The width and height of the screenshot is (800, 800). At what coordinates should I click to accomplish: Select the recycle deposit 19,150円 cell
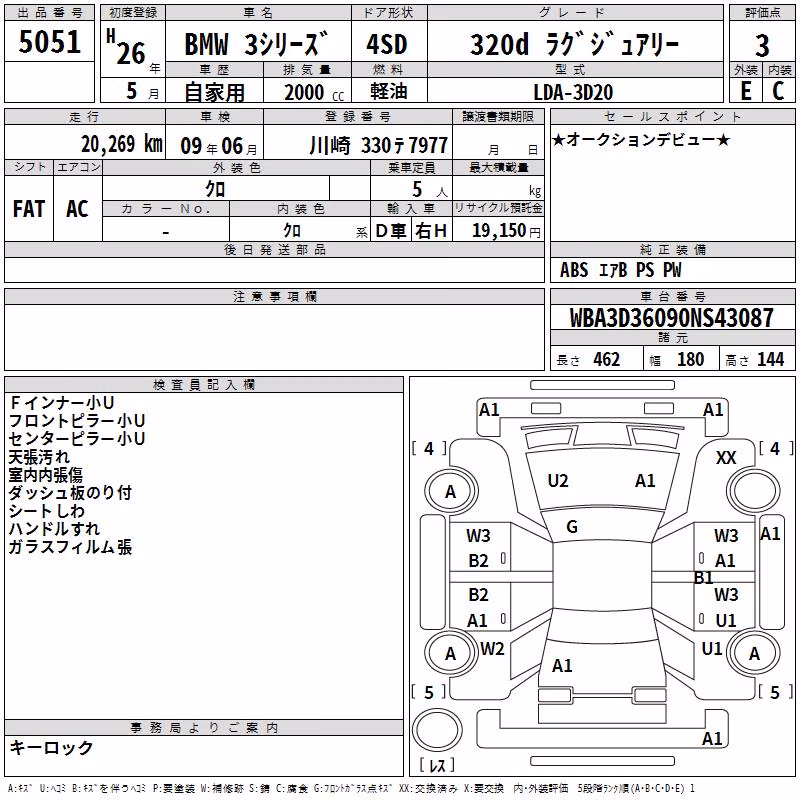498,230
